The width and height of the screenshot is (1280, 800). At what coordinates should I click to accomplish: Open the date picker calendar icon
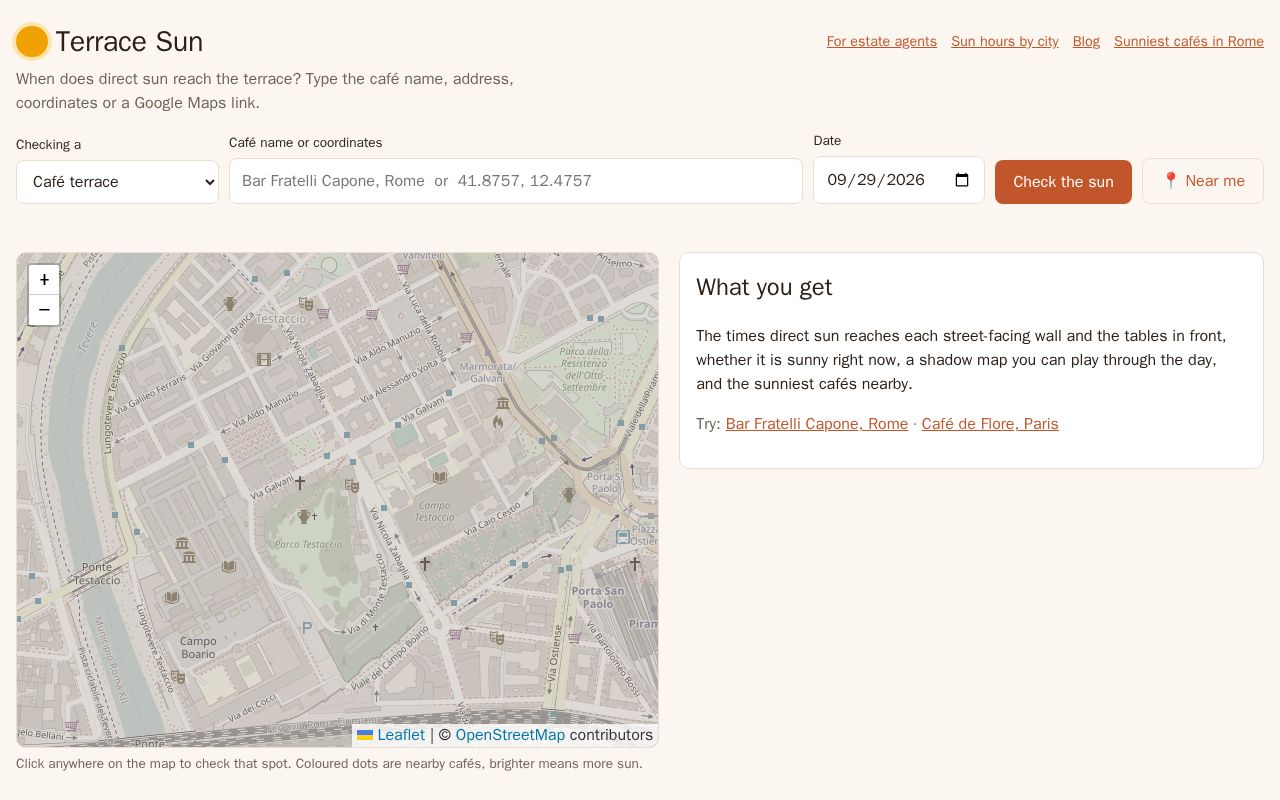pos(962,180)
